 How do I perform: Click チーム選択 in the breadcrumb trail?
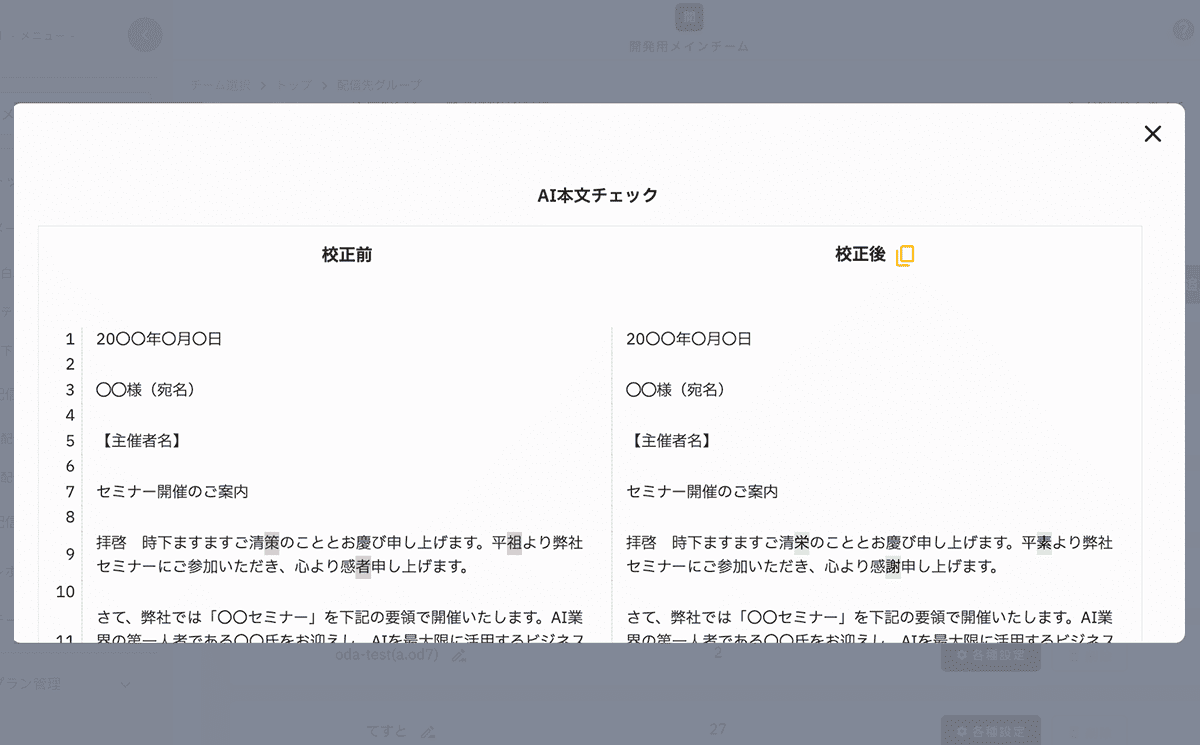coord(222,86)
